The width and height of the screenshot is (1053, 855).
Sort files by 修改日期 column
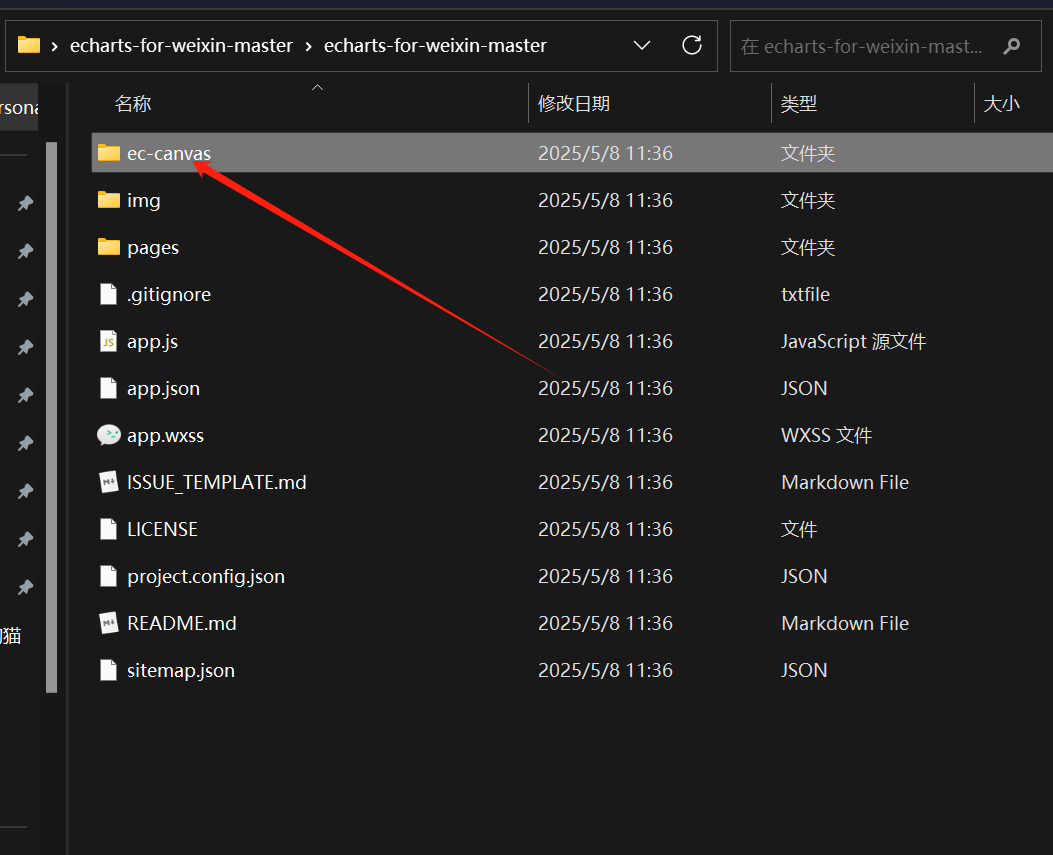tap(574, 103)
